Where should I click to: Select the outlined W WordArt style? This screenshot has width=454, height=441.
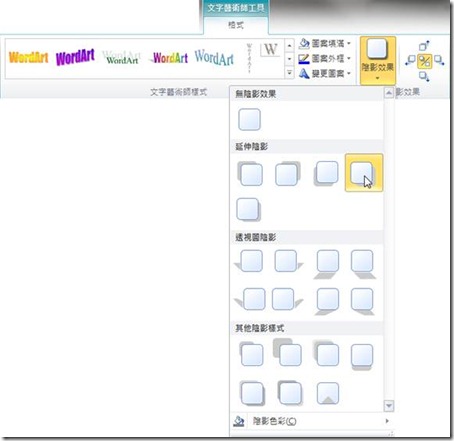270,50
